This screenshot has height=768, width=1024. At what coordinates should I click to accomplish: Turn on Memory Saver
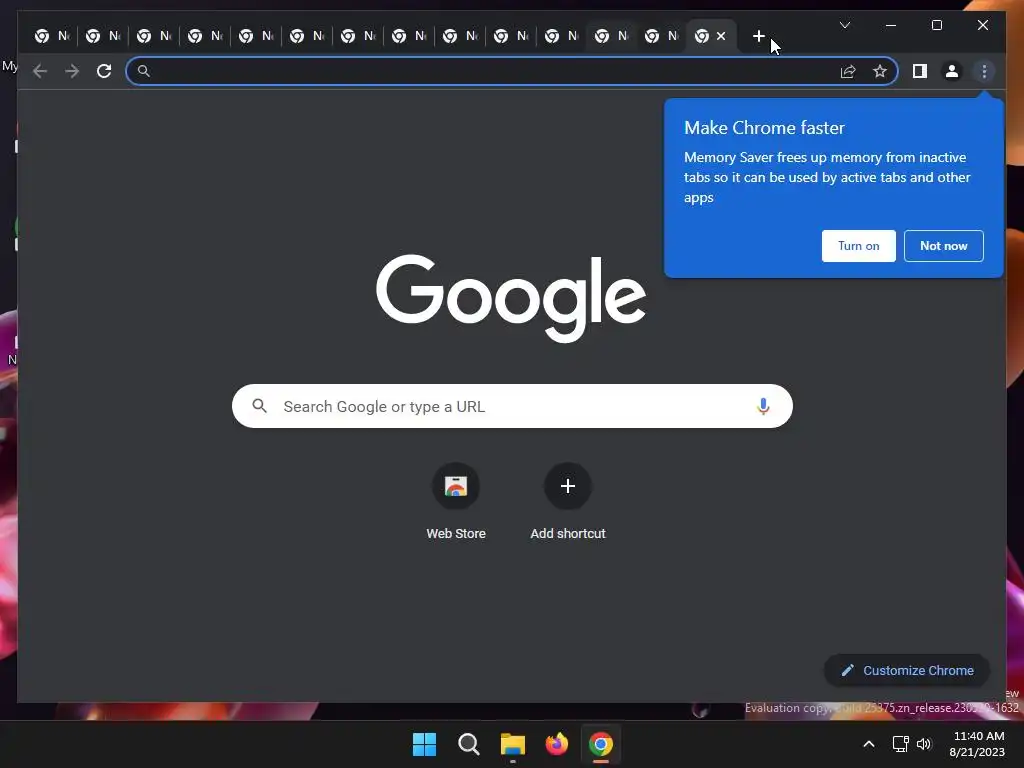click(x=859, y=246)
